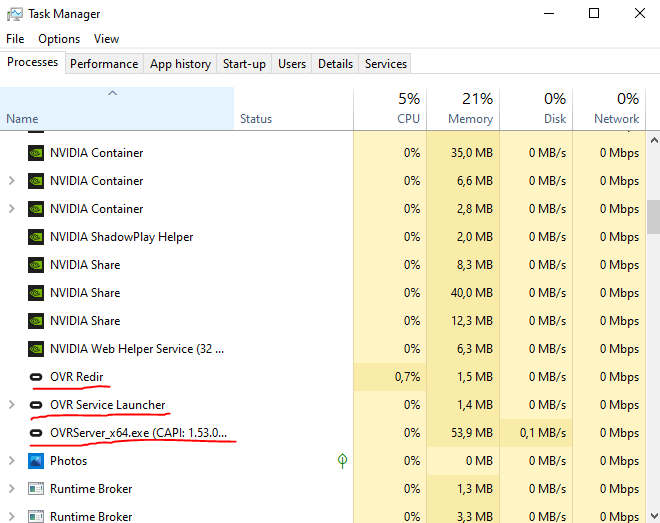Minimize the Task Manager window
The image size is (660, 523).
(549, 13)
